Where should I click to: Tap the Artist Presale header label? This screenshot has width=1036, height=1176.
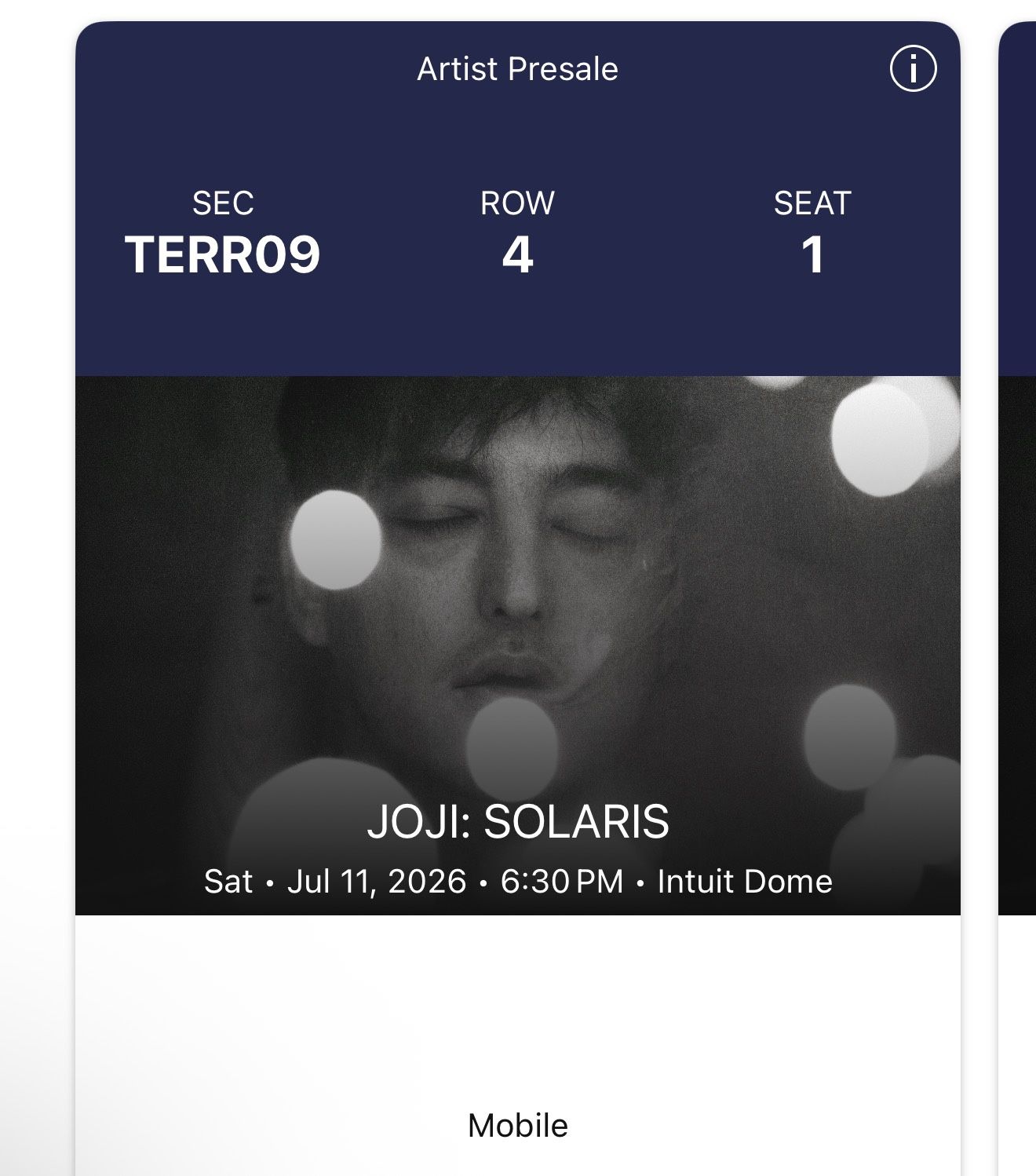tap(517, 69)
